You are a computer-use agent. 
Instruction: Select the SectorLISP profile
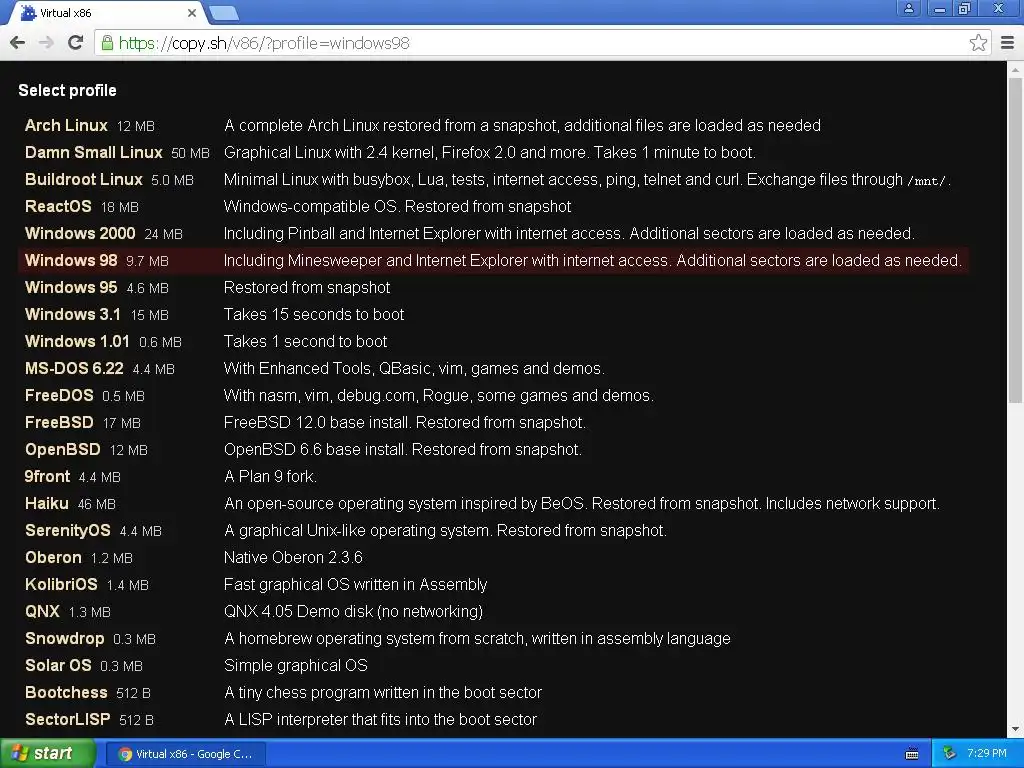click(x=67, y=719)
